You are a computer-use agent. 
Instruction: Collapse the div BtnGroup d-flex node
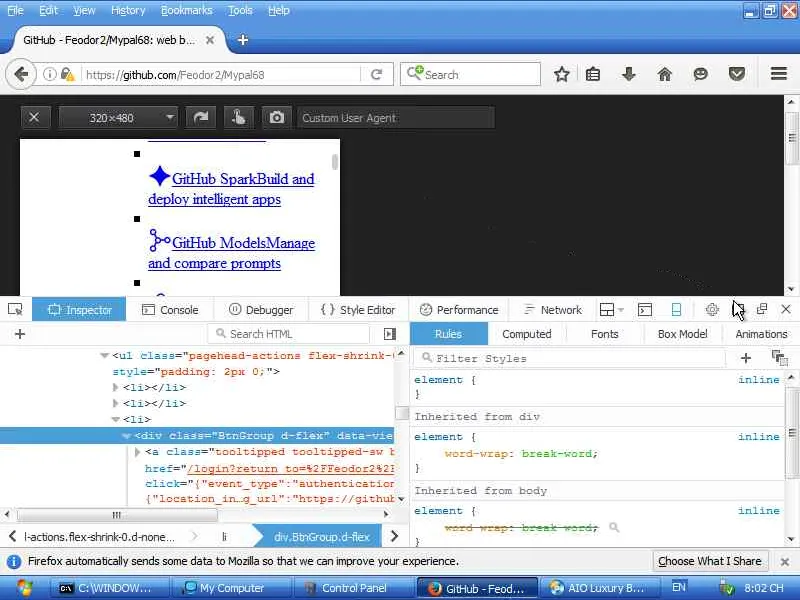pos(127,436)
